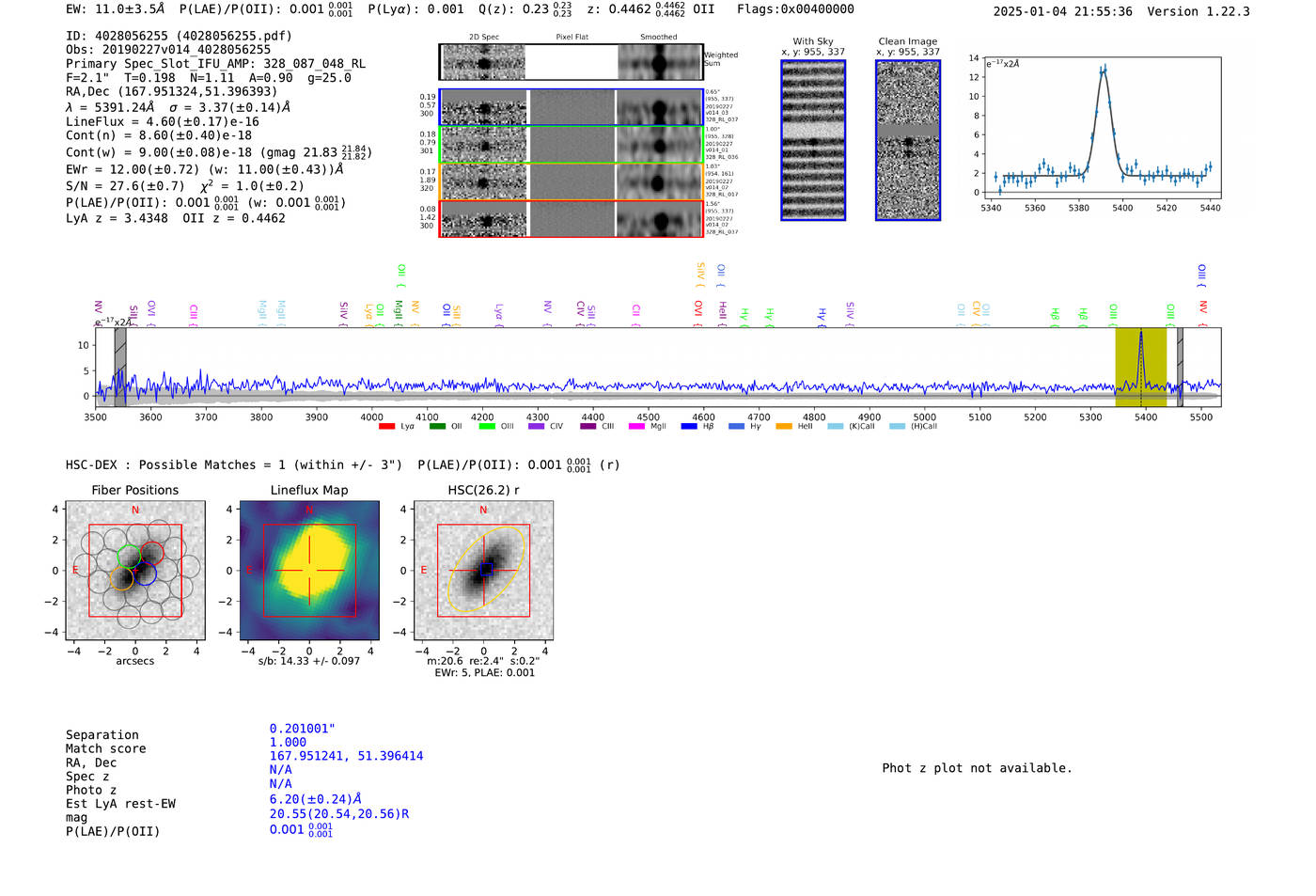
Task: Click the Cont(w) = 9.00(±0.08)e-18 line
Action: pyautogui.click(x=219, y=151)
